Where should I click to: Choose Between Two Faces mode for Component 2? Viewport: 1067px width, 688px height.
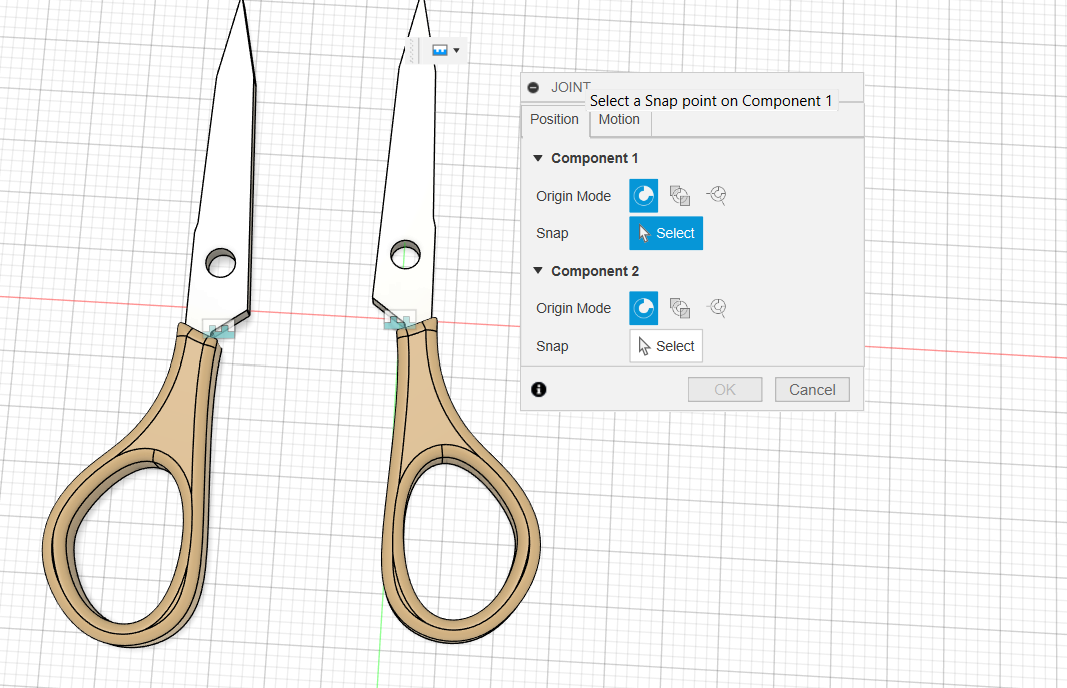point(680,308)
